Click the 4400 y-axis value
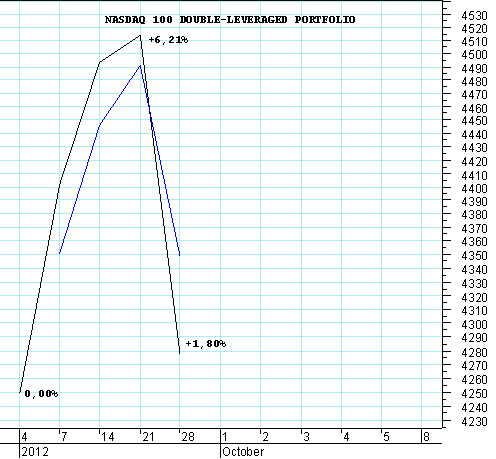This screenshot has width=496, height=459. tap(474, 189)
